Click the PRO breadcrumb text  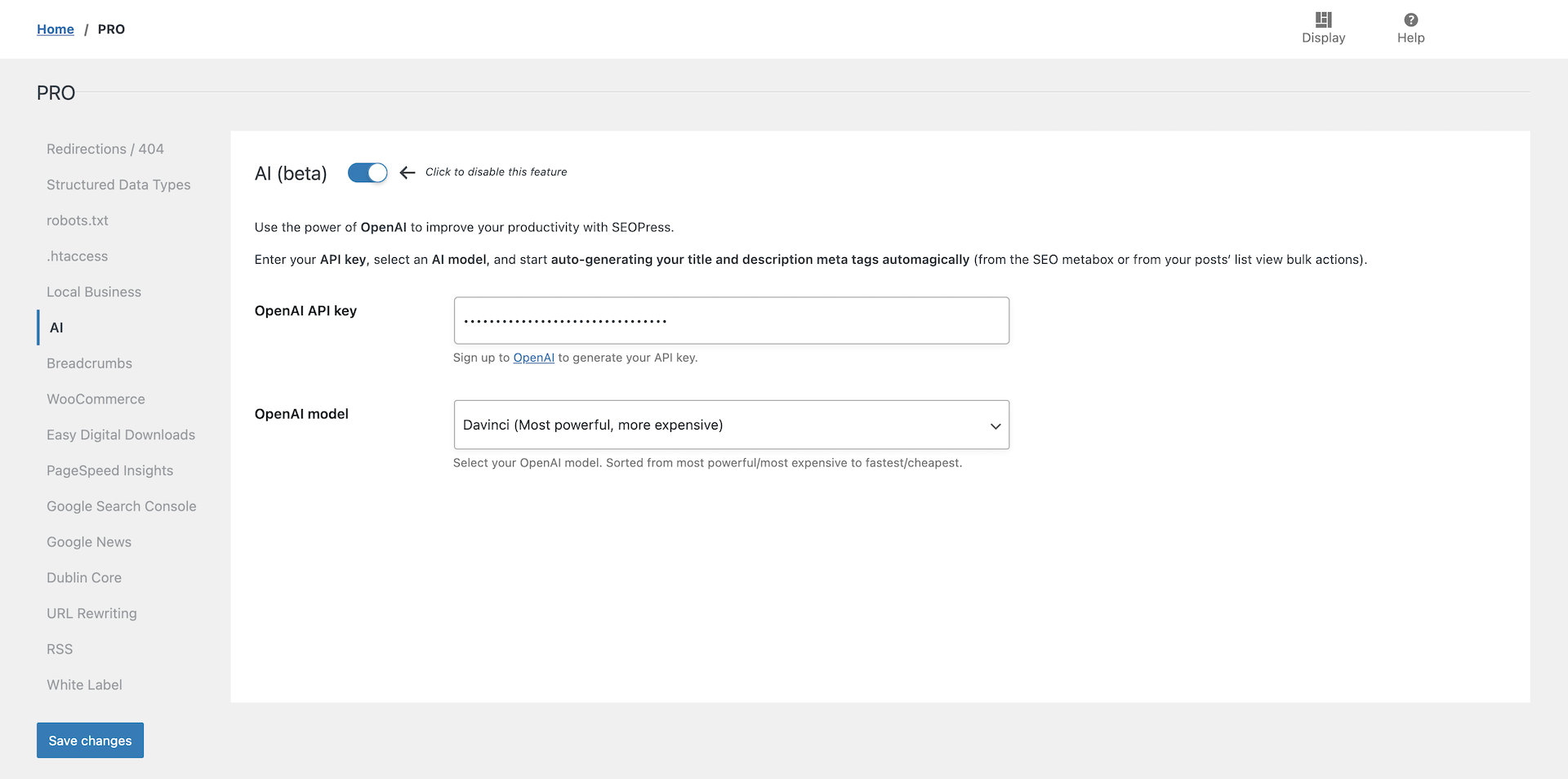point(111,29)
